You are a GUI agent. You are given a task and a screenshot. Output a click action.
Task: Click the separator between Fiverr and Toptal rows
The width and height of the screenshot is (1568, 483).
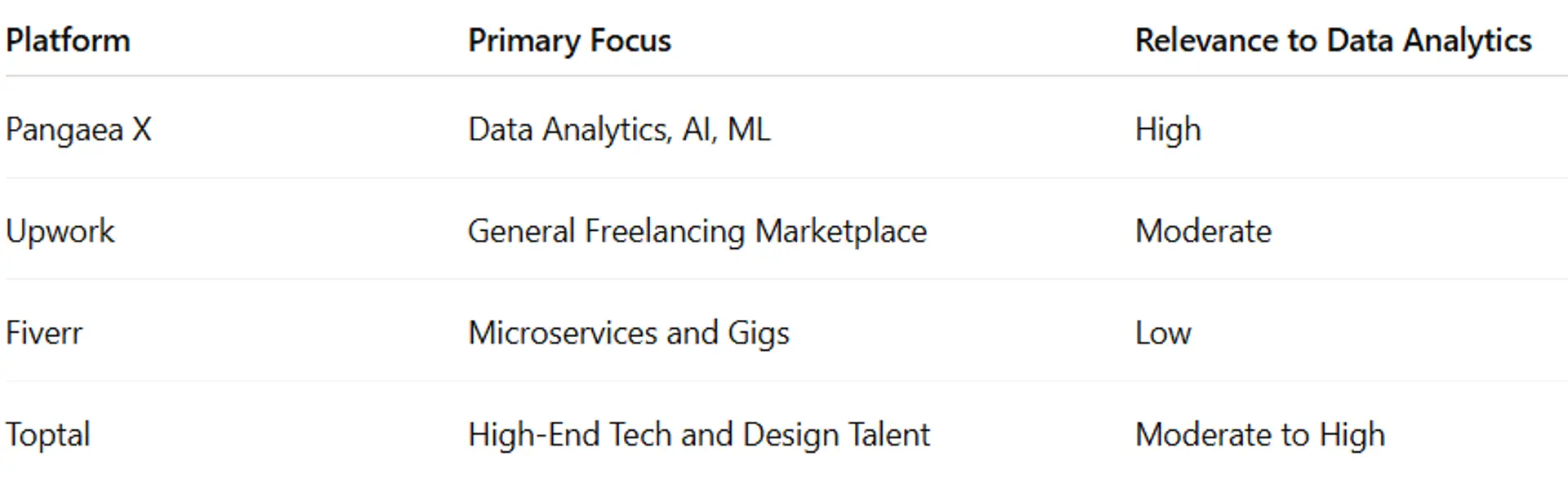point(784,381)
